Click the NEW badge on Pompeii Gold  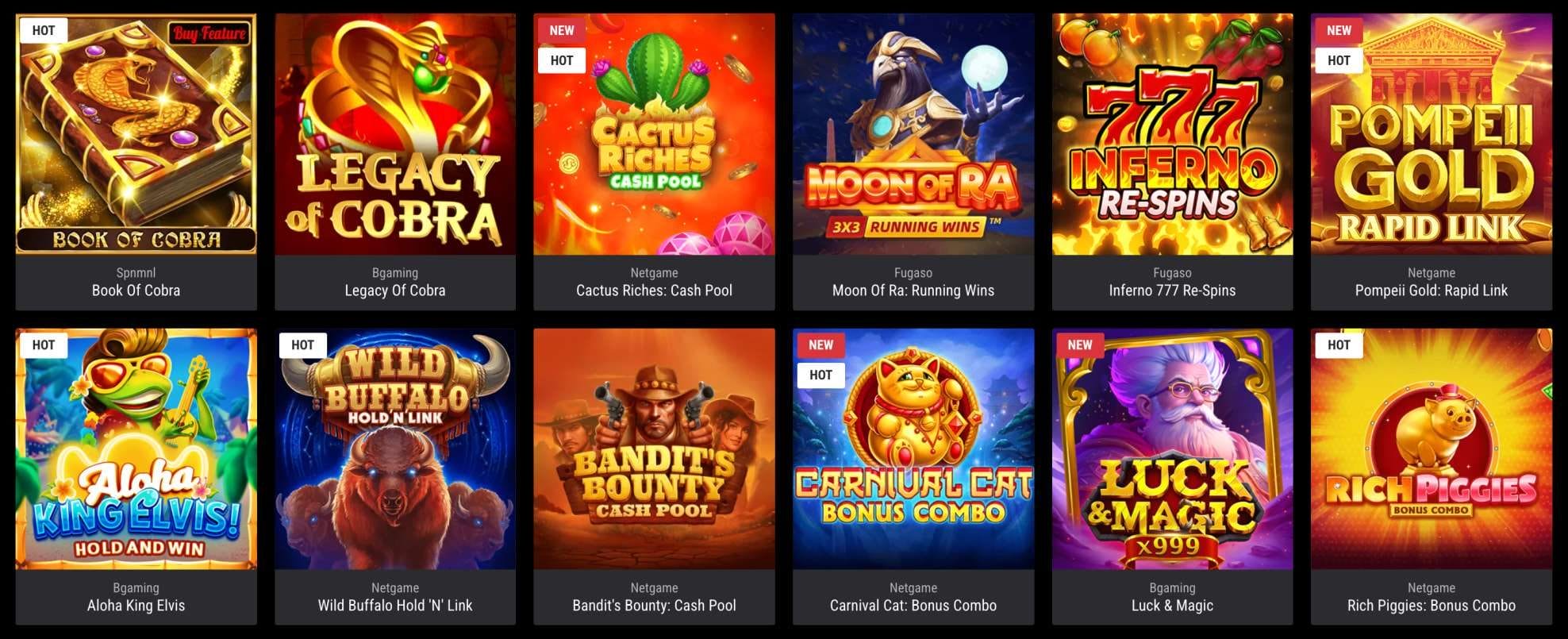point(1339,30)
